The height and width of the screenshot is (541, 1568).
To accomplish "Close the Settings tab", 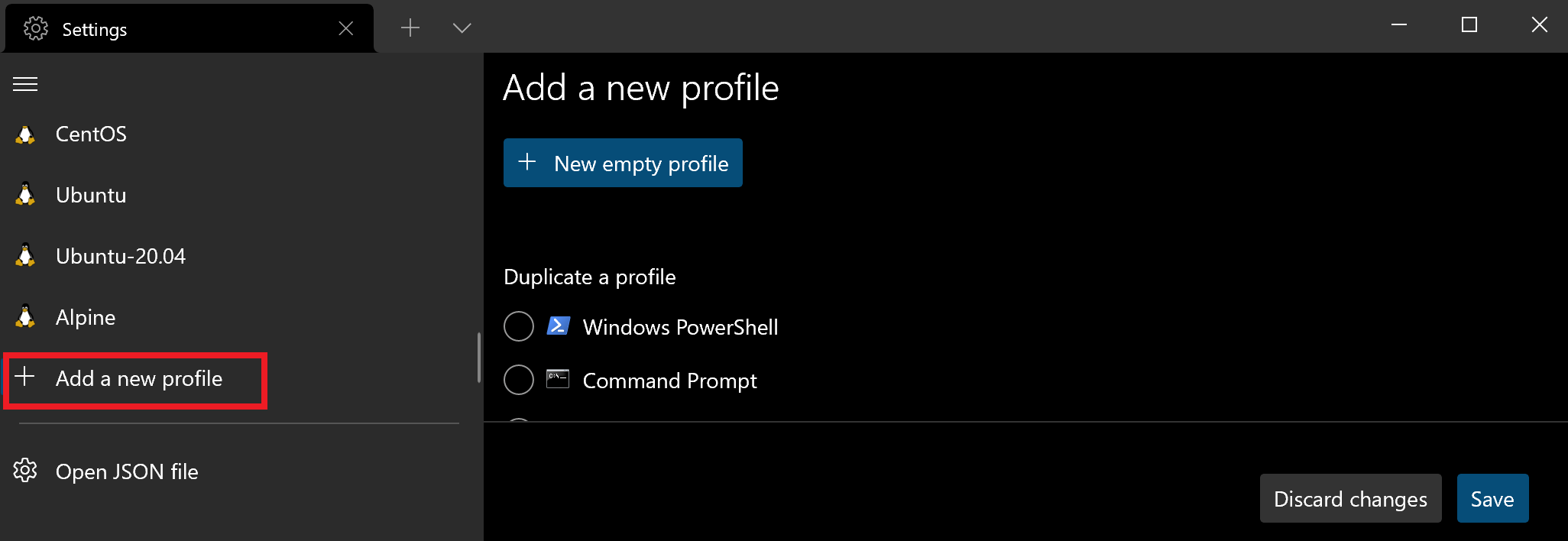I will pos(346,28).
